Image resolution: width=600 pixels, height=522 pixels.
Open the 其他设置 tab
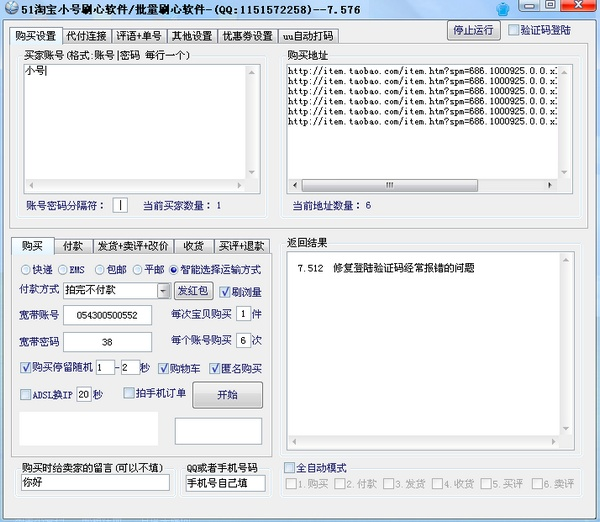pos(192,36)
